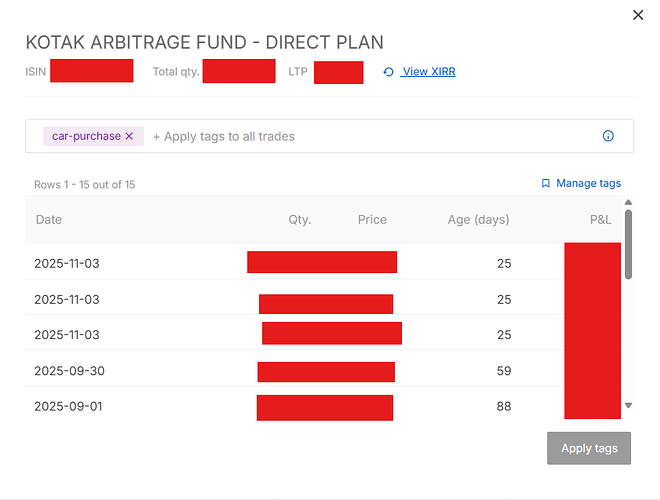This screenshot has width=660, height=500.
Task: Click the bookmark icon beside Manage tags
Action: click(545, 183)
